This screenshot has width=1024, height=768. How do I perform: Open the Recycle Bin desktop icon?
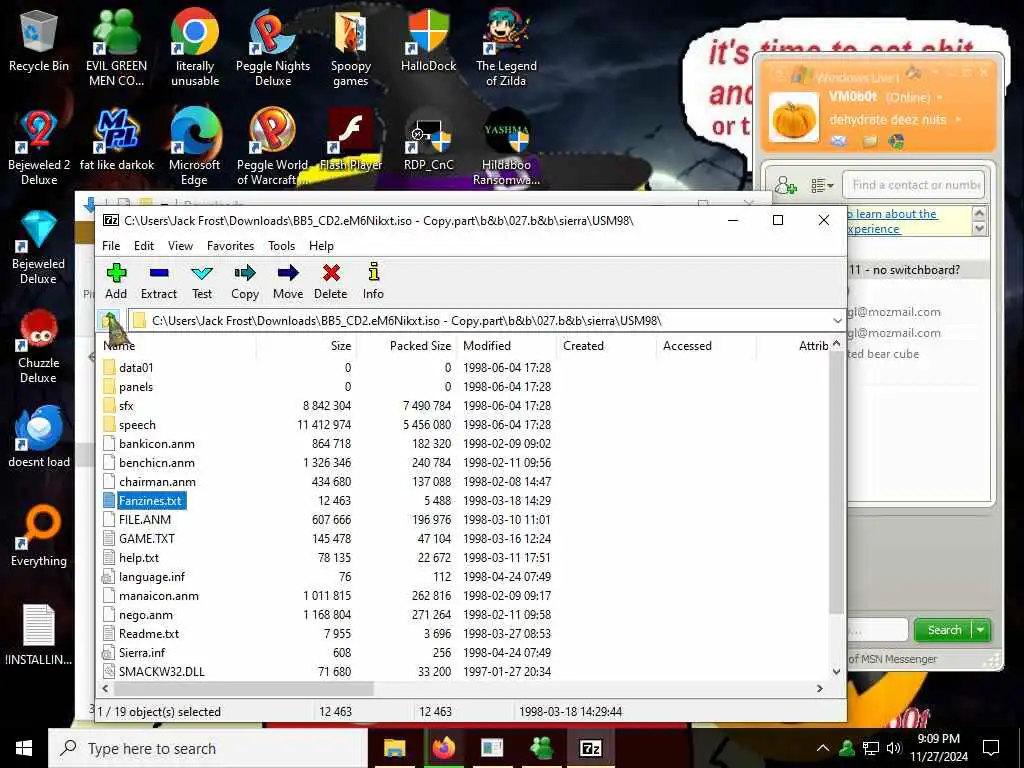[x=39, y=42]
